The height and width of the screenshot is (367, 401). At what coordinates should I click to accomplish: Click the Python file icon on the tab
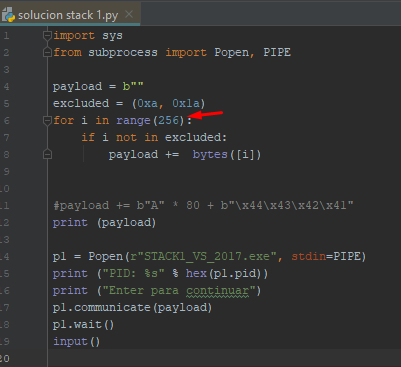point(8,16)
